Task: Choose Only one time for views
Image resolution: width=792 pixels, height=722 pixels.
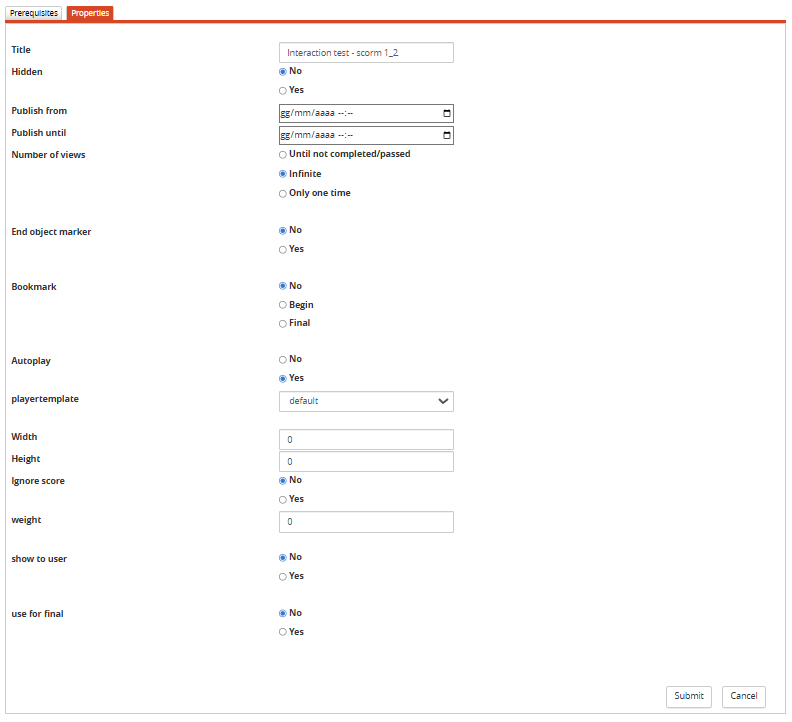Action: point(283,194)
